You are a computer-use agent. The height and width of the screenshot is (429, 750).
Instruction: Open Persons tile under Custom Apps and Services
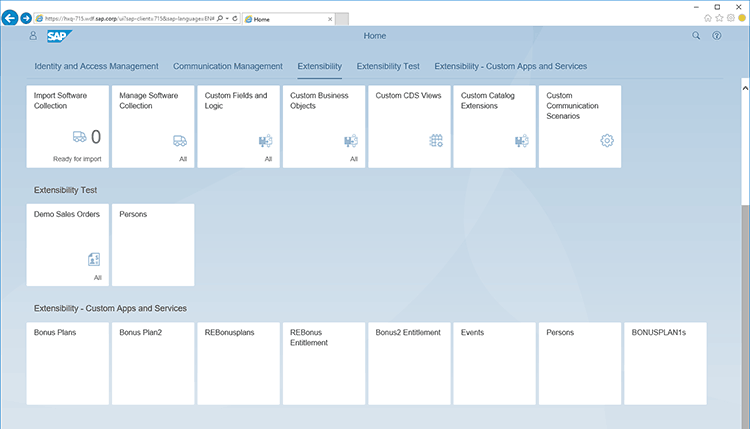coord(580,363)
